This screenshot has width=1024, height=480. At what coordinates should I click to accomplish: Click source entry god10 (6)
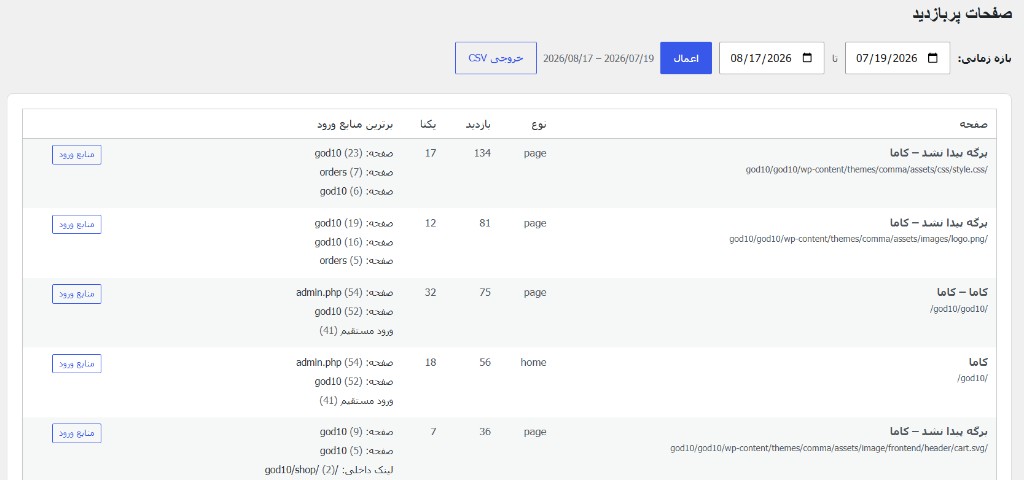(357, 191)
